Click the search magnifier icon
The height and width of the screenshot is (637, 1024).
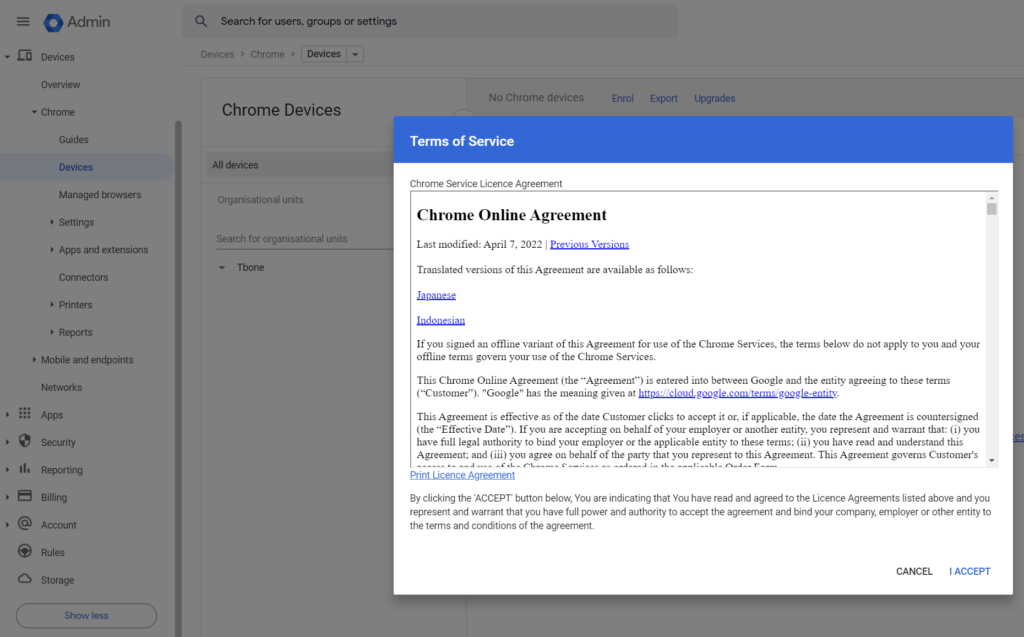click(x=201, y=22)
